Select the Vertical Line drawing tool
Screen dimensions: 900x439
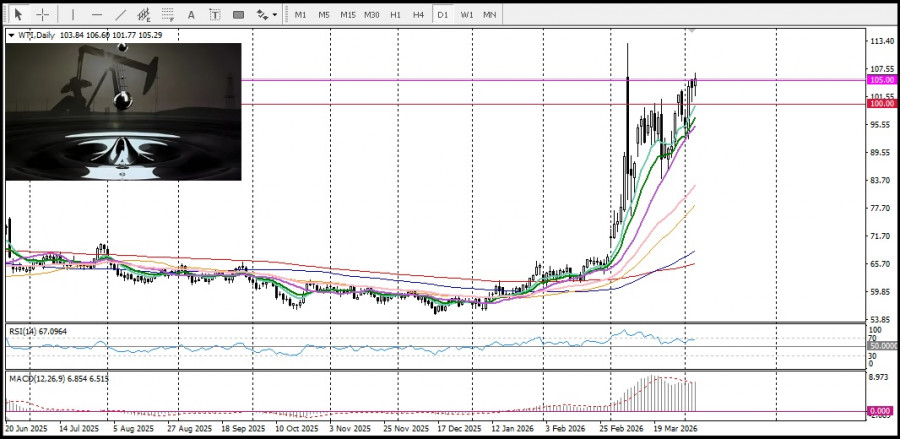point(73,15)
